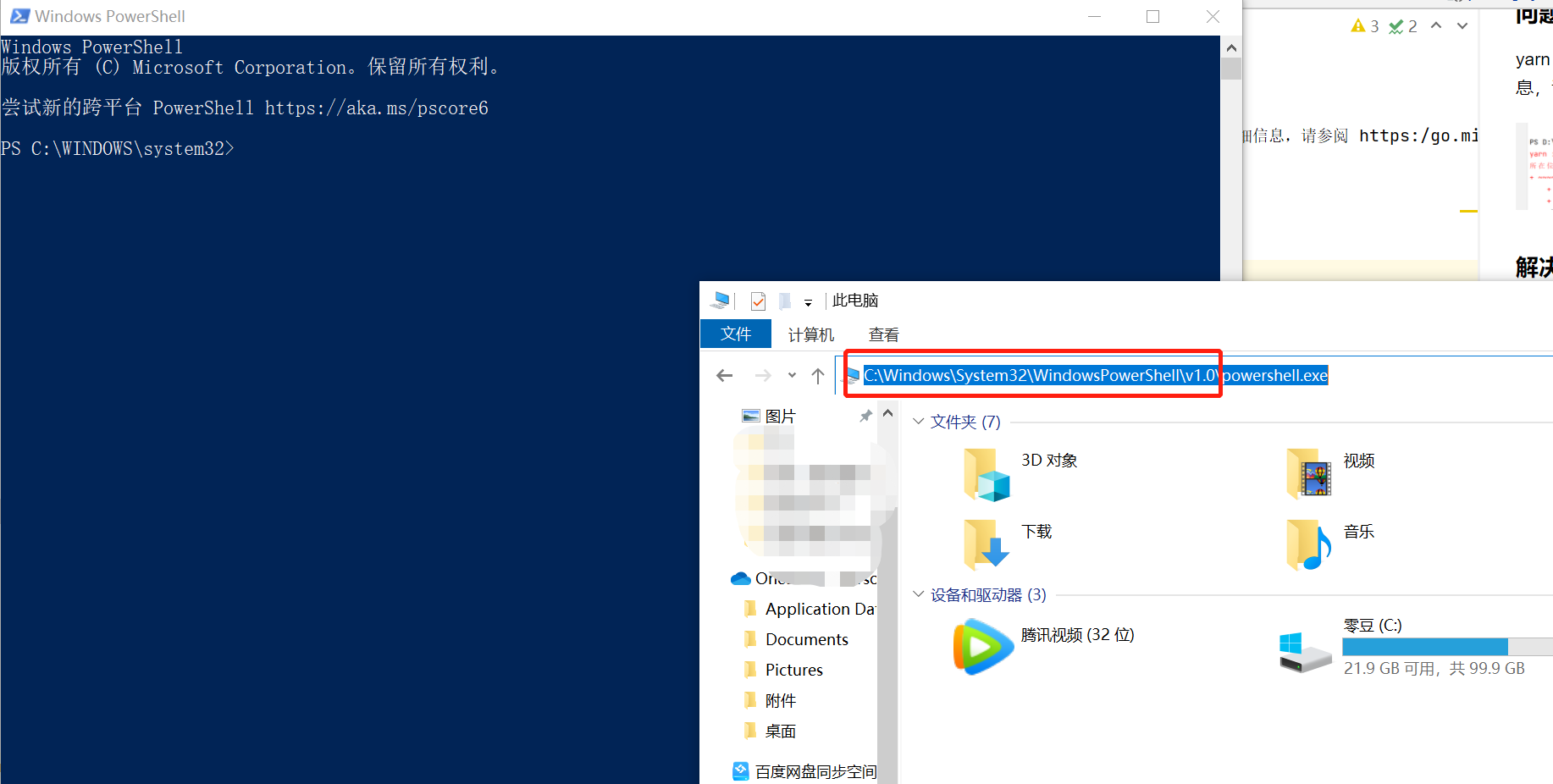
Task: Open the recent locations dropdown arrow
Action: (x=792, y=375)
